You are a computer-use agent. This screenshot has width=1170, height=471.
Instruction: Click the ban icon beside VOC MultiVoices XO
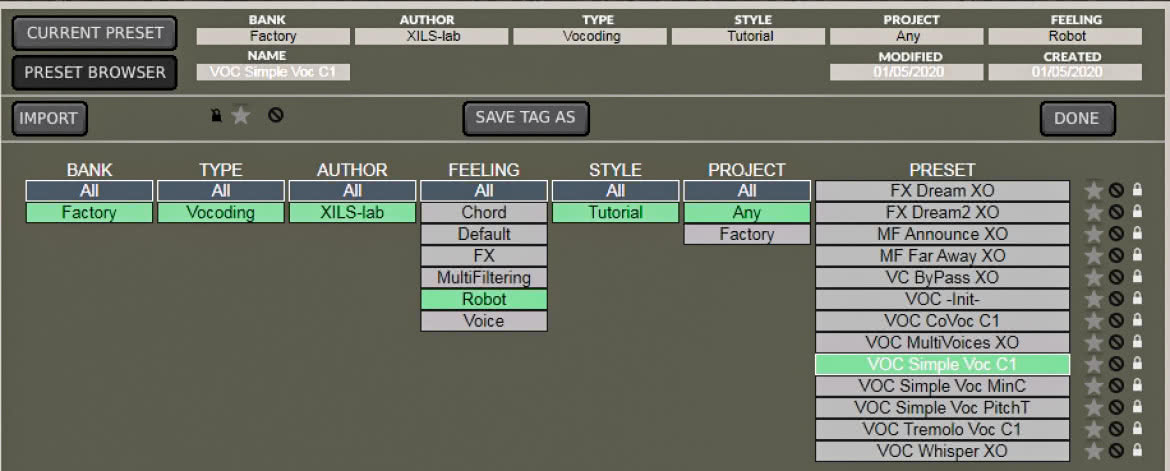point(1116,342)
